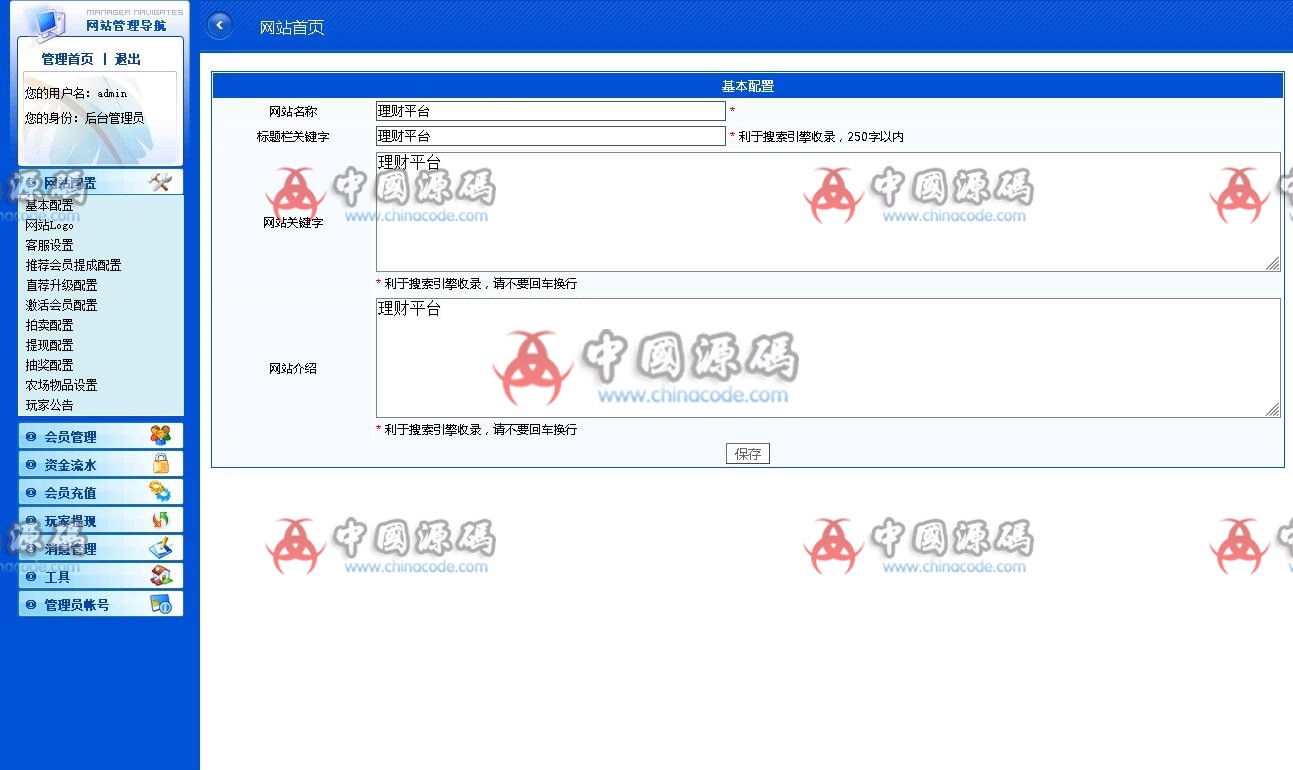Image resolution: width=1293 pixels, height=770 pixels.
Task: Click the people icon beside 会员管理
Action: pyautogui.click(x=160, y=436)
